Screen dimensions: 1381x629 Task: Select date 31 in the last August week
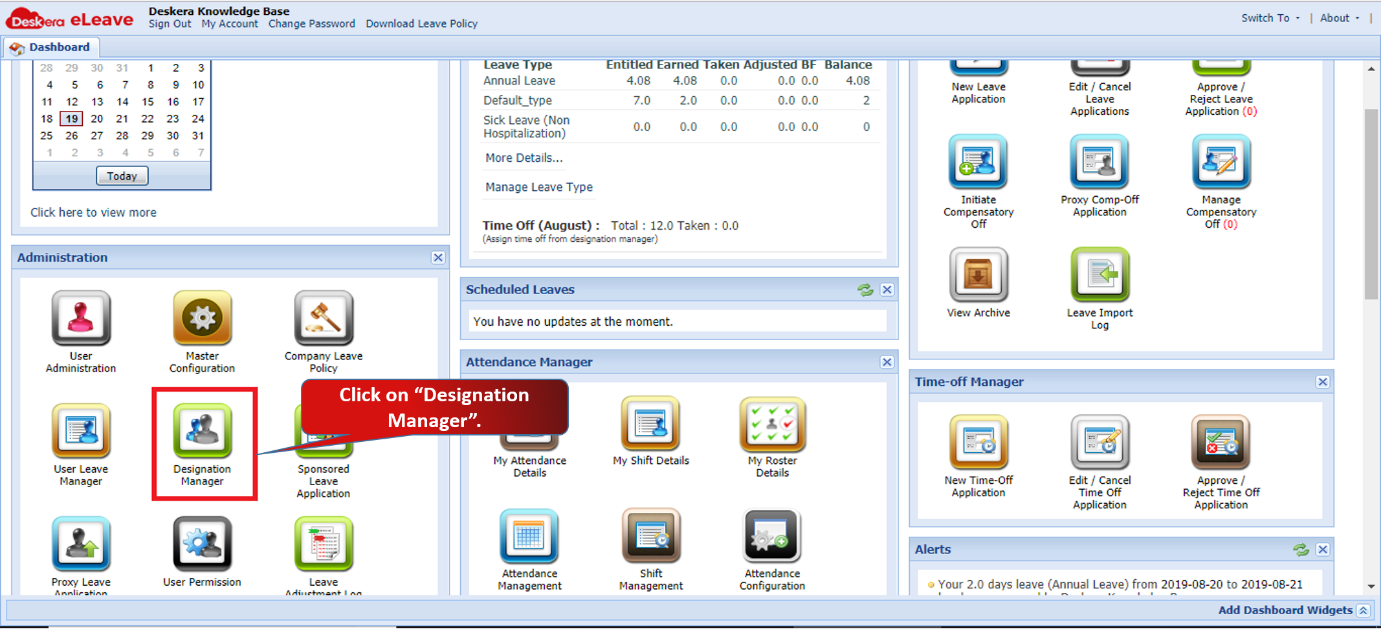[x=198, y=136]
